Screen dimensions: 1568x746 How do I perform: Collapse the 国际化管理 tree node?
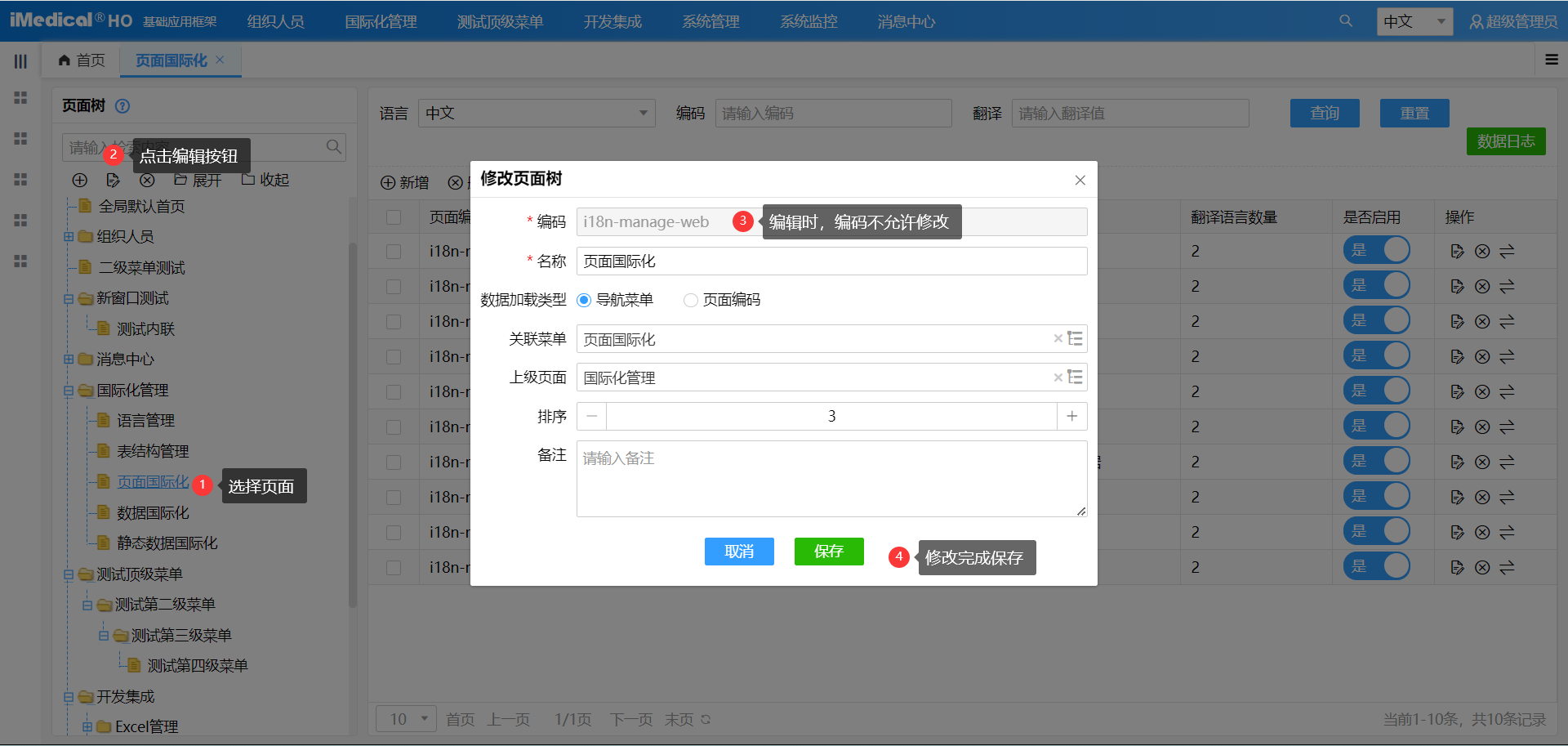pyautogui.click(x=69, y=391)
